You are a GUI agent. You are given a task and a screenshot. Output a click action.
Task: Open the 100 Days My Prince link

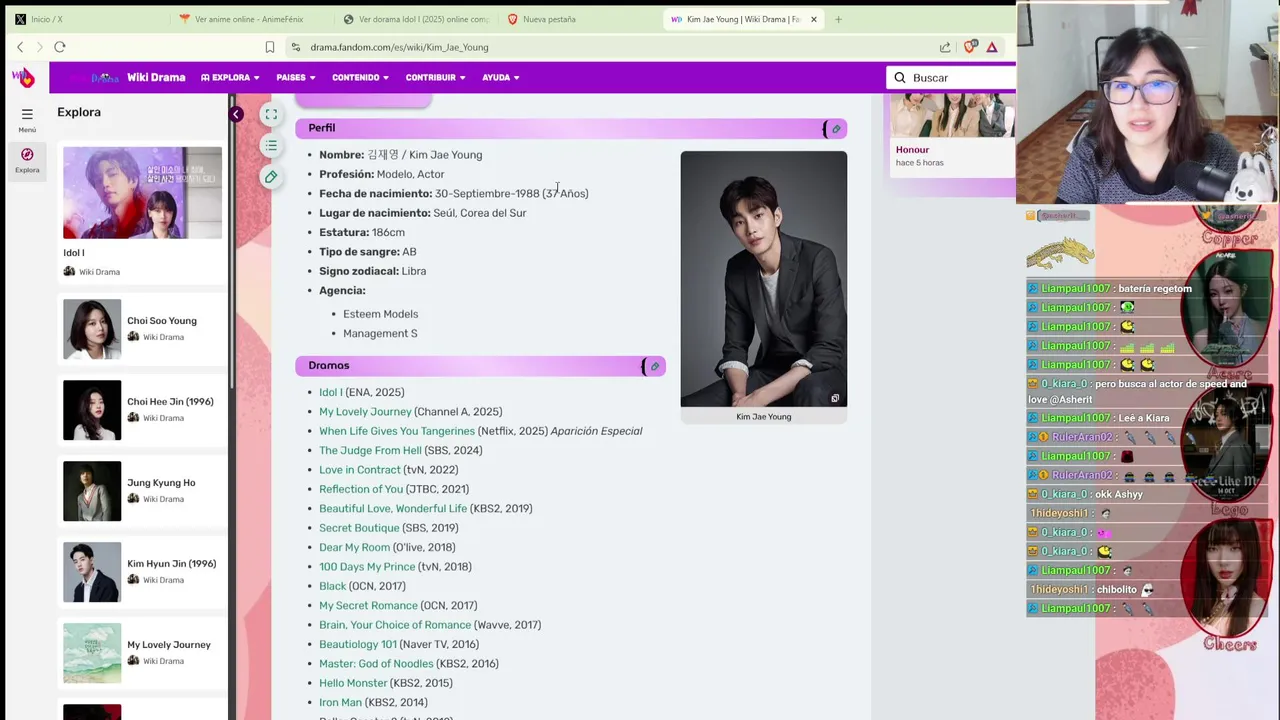tap(367, 567)
